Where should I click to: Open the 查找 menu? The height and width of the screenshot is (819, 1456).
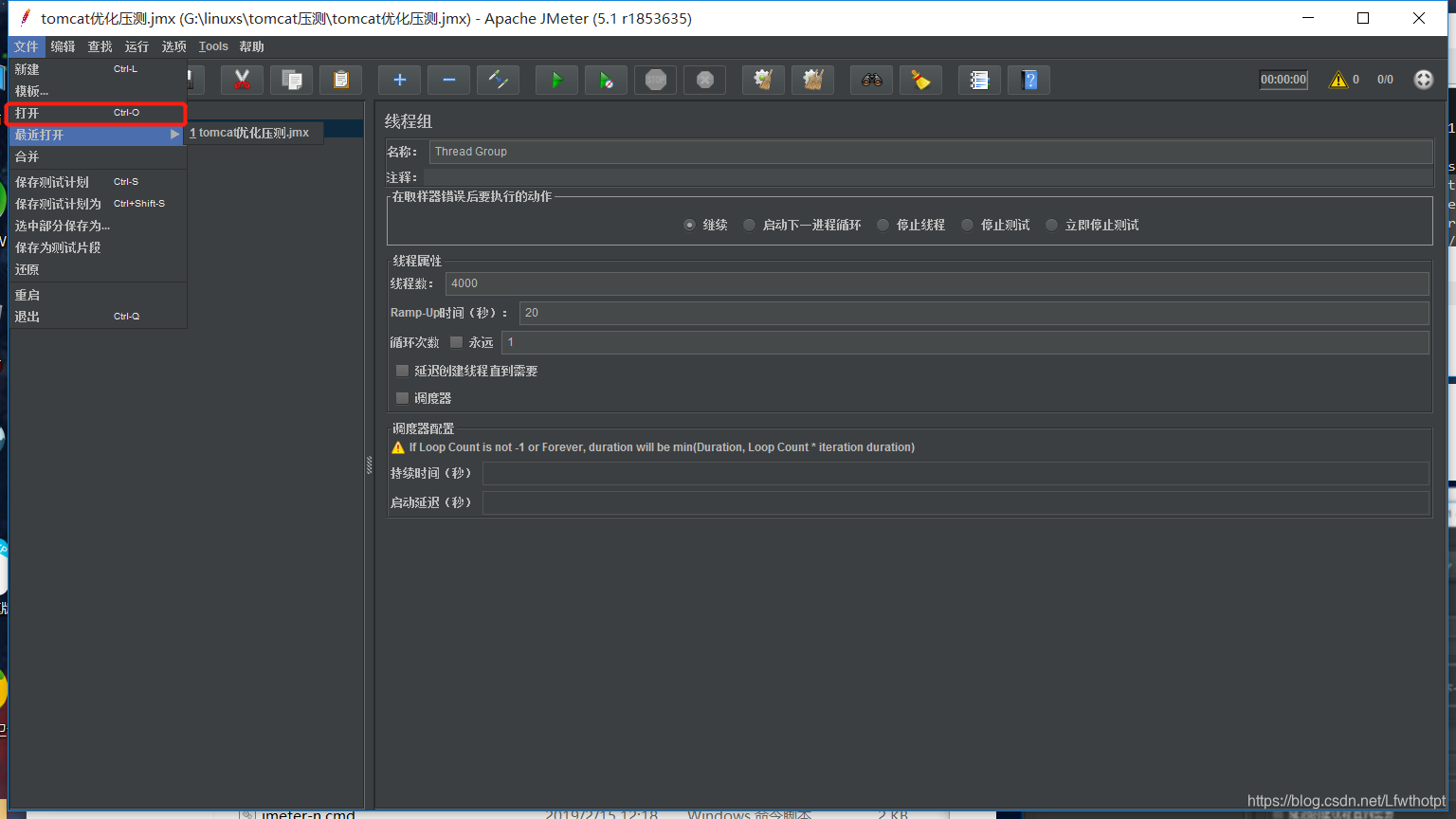click(x=100, y=46)
